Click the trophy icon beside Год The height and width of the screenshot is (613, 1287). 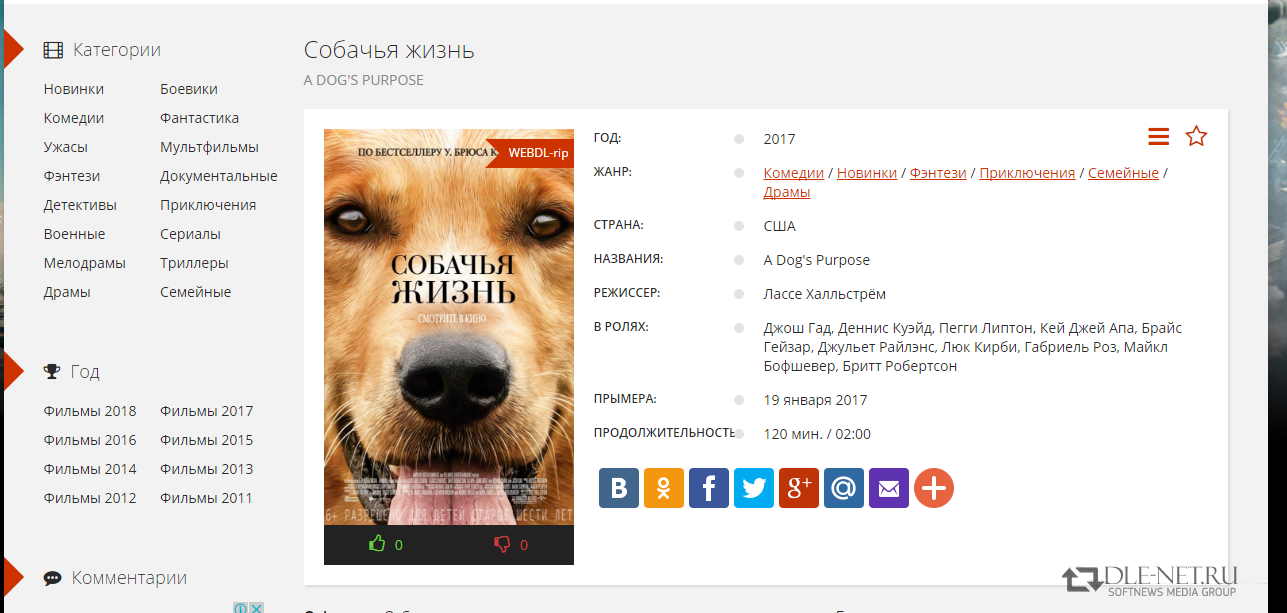[52, 372]
